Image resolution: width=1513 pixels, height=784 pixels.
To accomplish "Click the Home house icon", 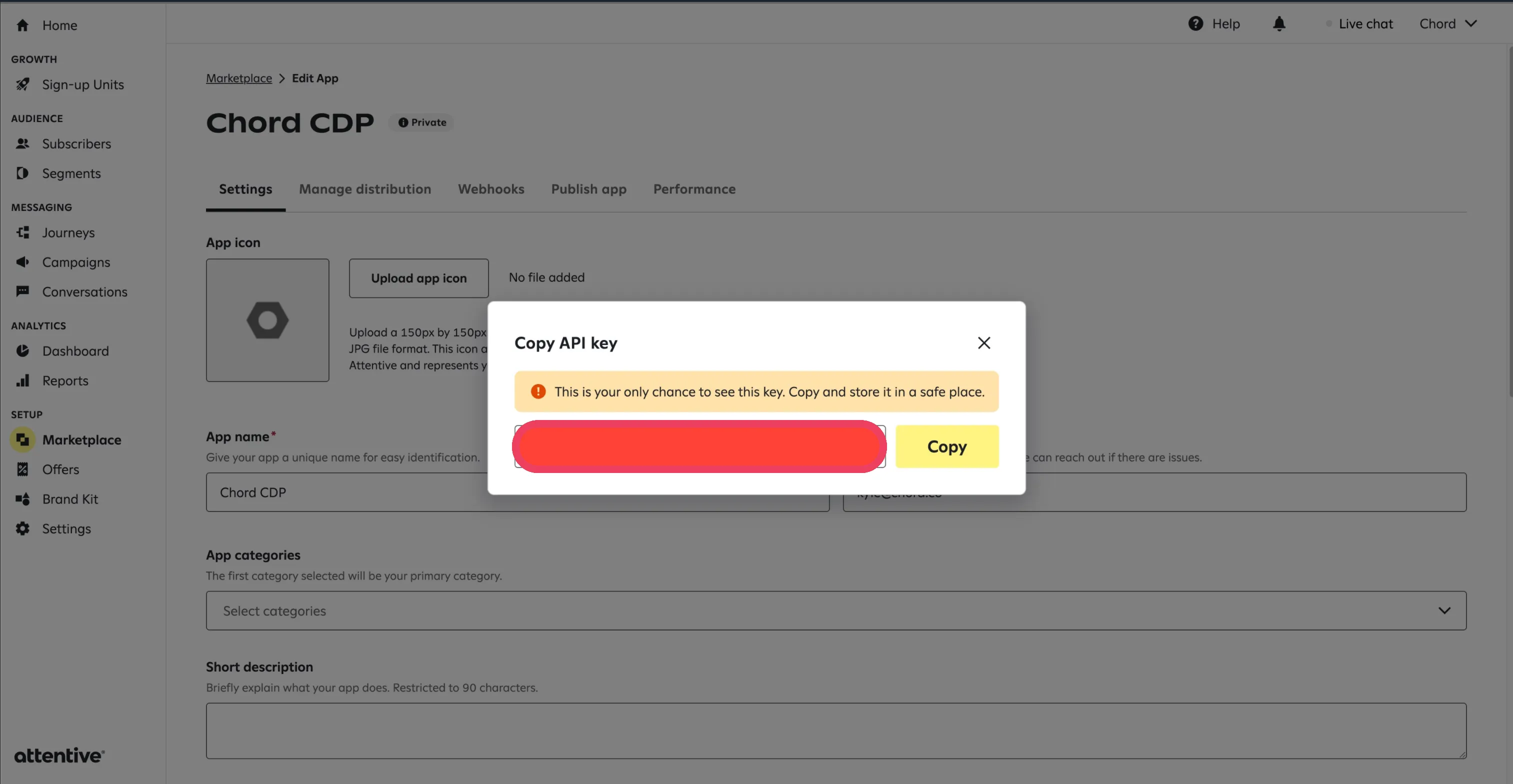I will click(x=22, y=25).
